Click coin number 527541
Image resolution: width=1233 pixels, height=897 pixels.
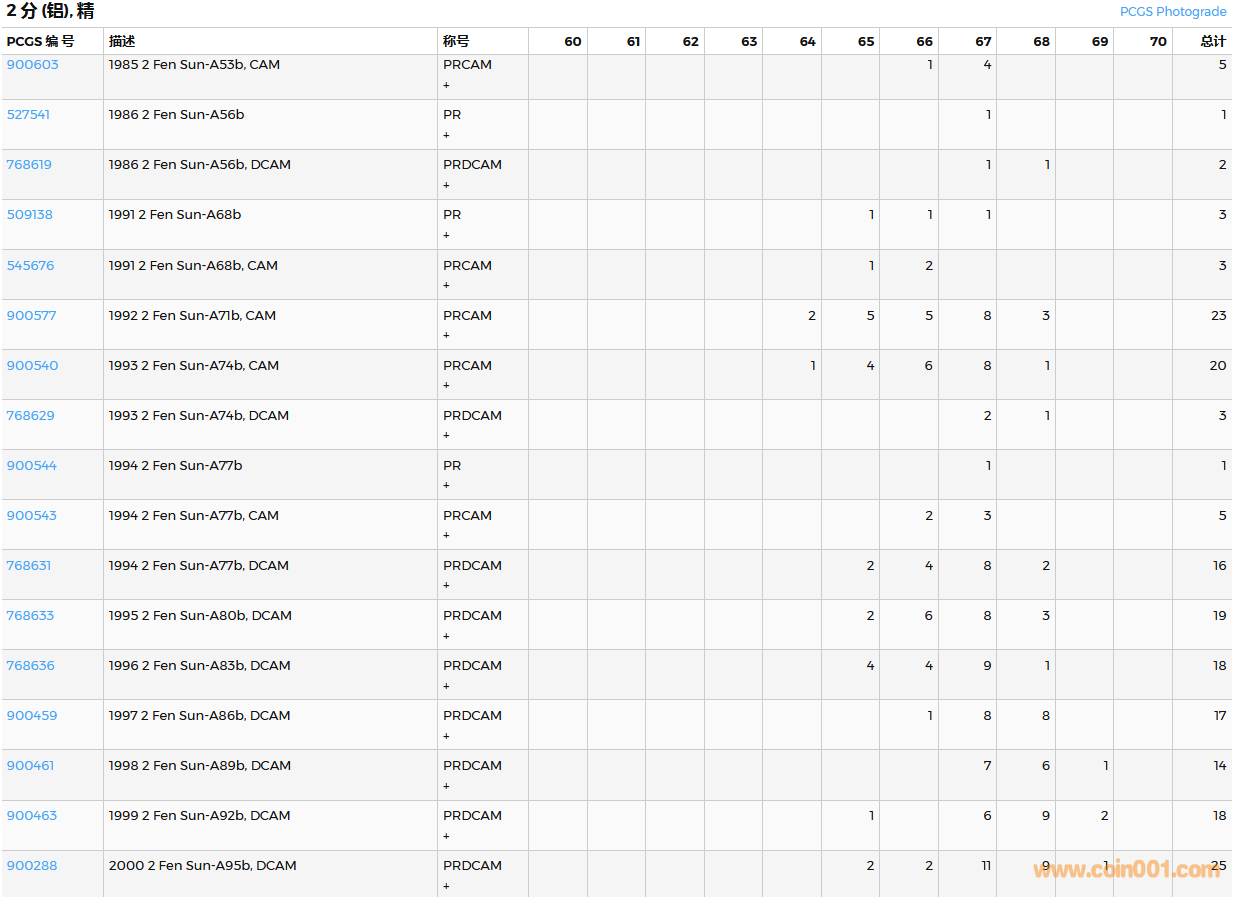[x=28, y=115]
